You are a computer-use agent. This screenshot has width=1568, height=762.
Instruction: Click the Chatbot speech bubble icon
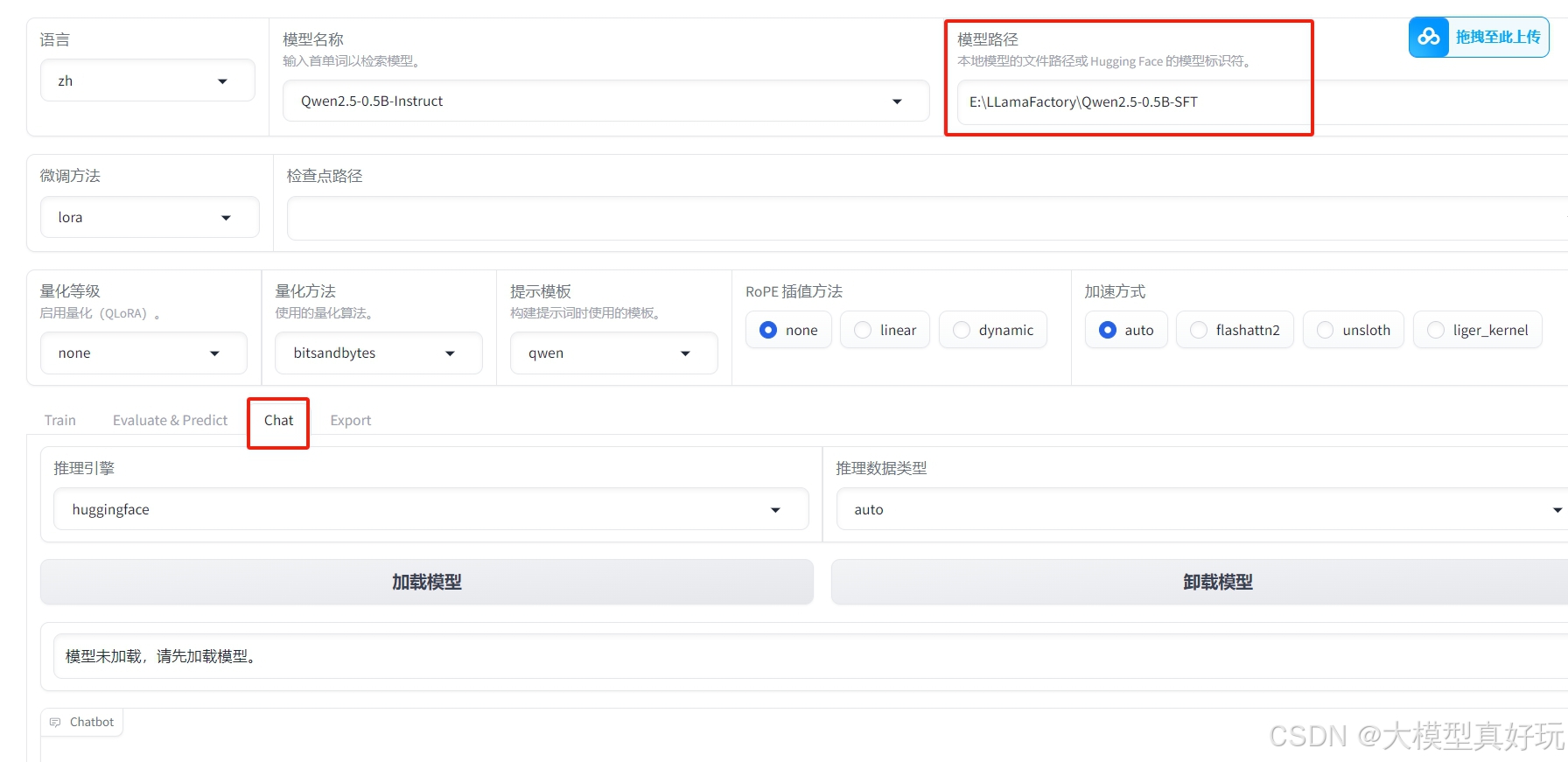pos(55,722)
